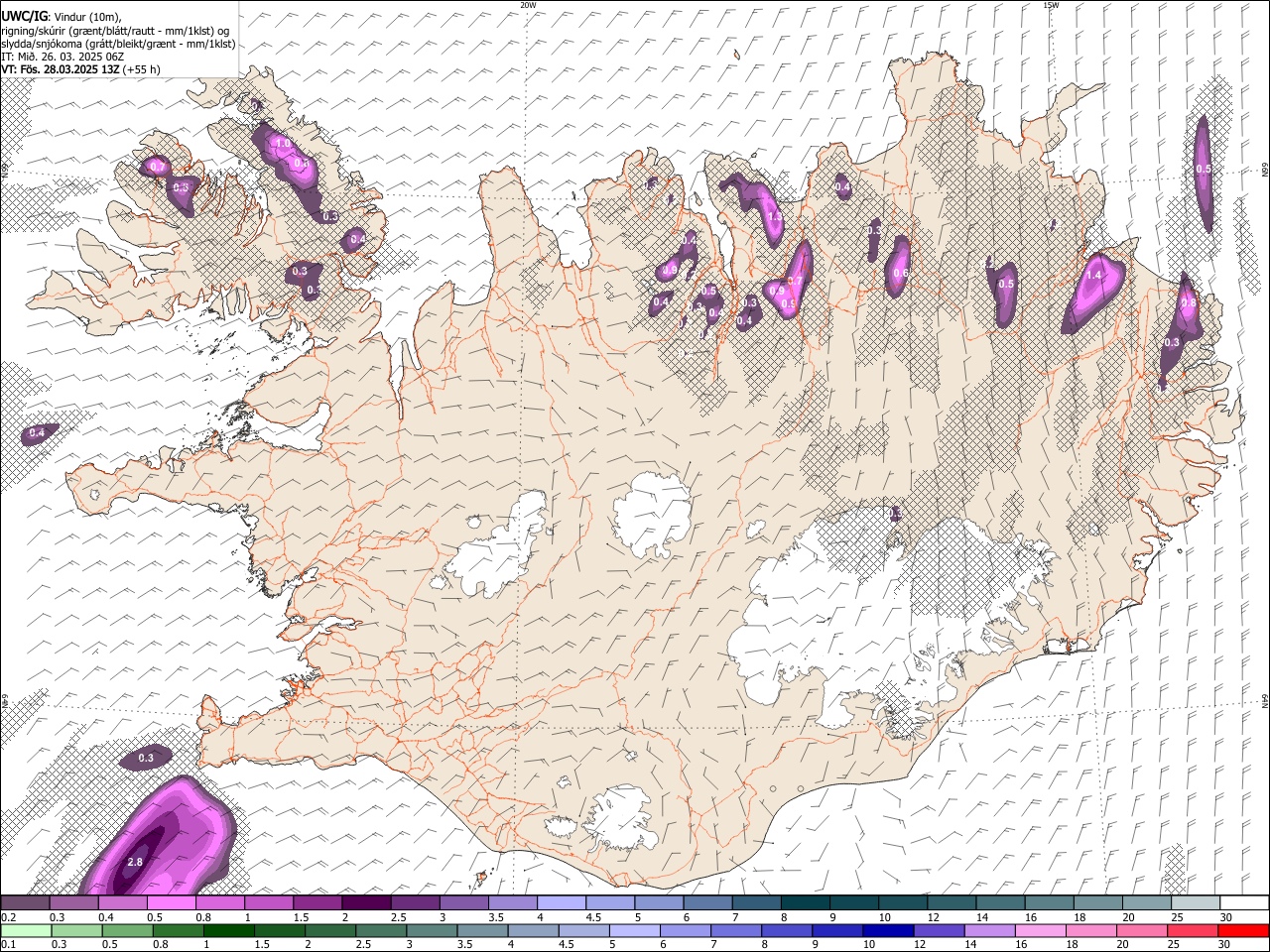Select the '(+55 h)' forecast offset text

pos(142,69)
